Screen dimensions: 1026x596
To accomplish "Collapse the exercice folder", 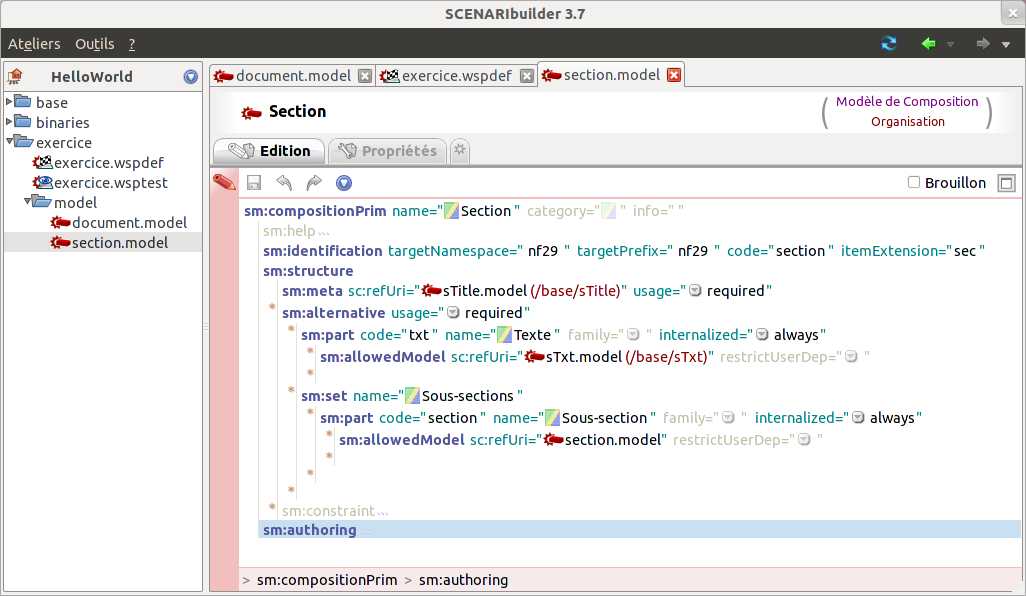I will point(10,141).
